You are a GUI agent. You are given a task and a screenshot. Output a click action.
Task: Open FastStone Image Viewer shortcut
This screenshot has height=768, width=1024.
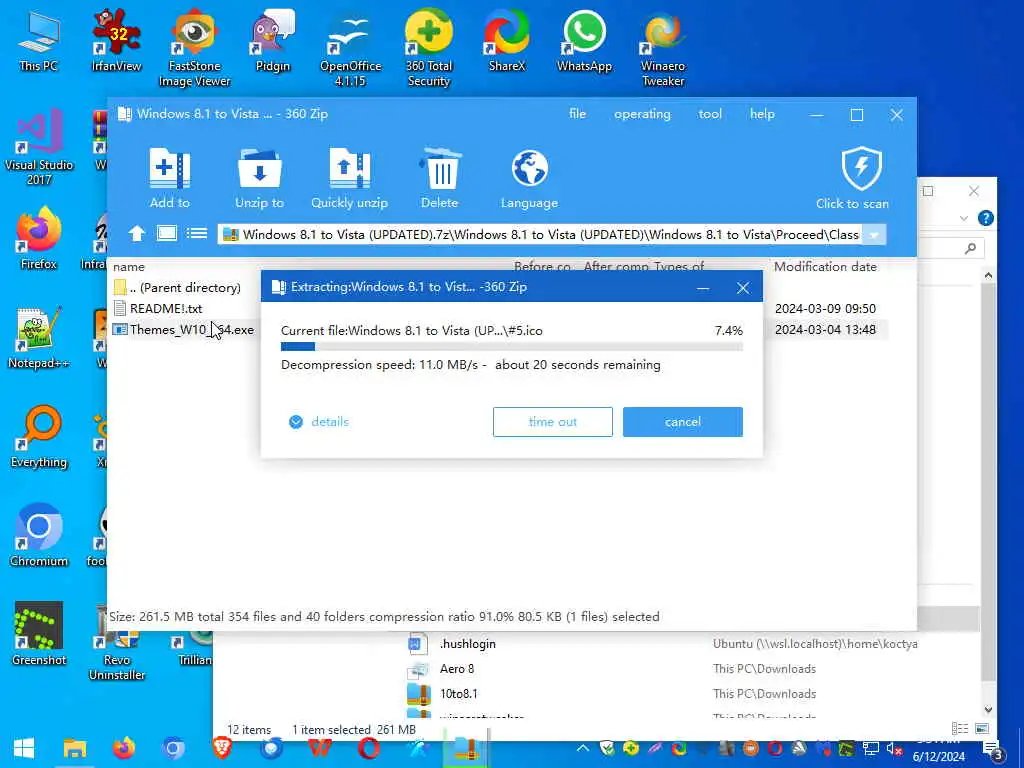point(195,49)
